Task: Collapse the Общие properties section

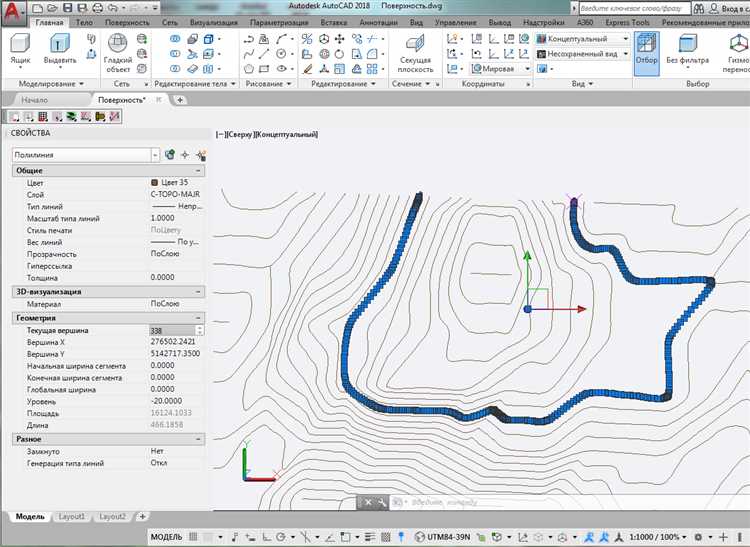Action: coord(198,171)
